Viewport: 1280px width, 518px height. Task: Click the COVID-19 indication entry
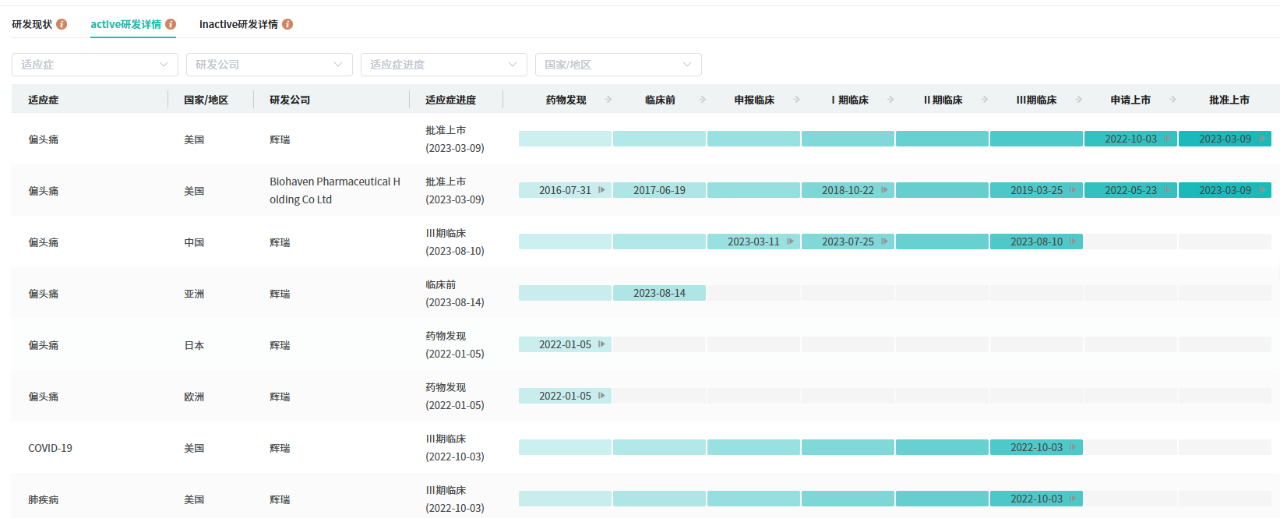[50, 448]
